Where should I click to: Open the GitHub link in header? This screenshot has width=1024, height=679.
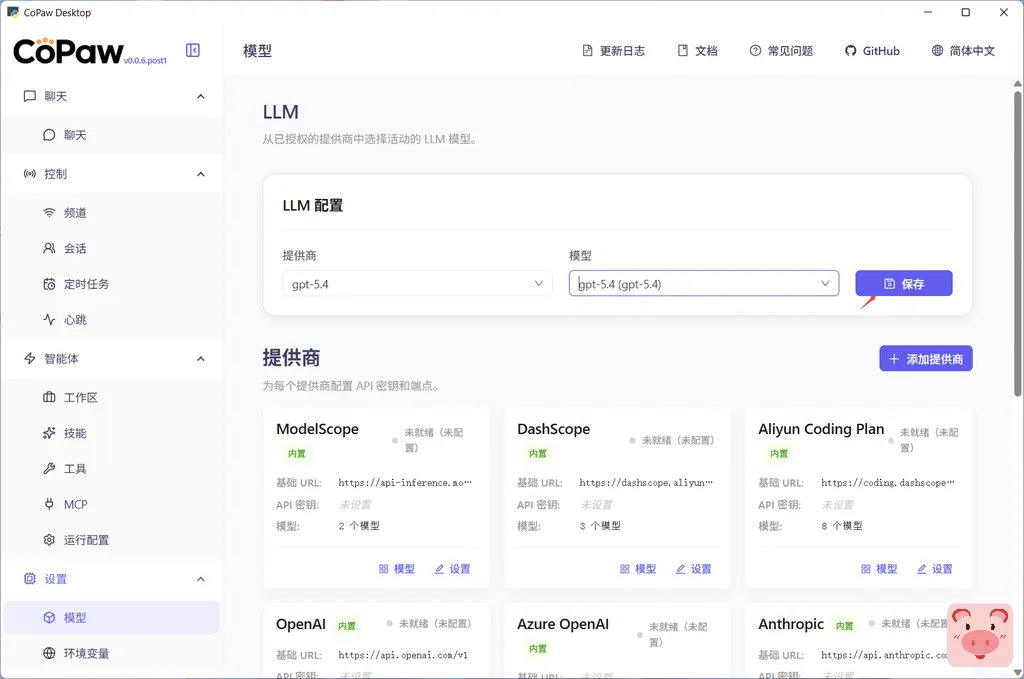[x=872, y=51]
